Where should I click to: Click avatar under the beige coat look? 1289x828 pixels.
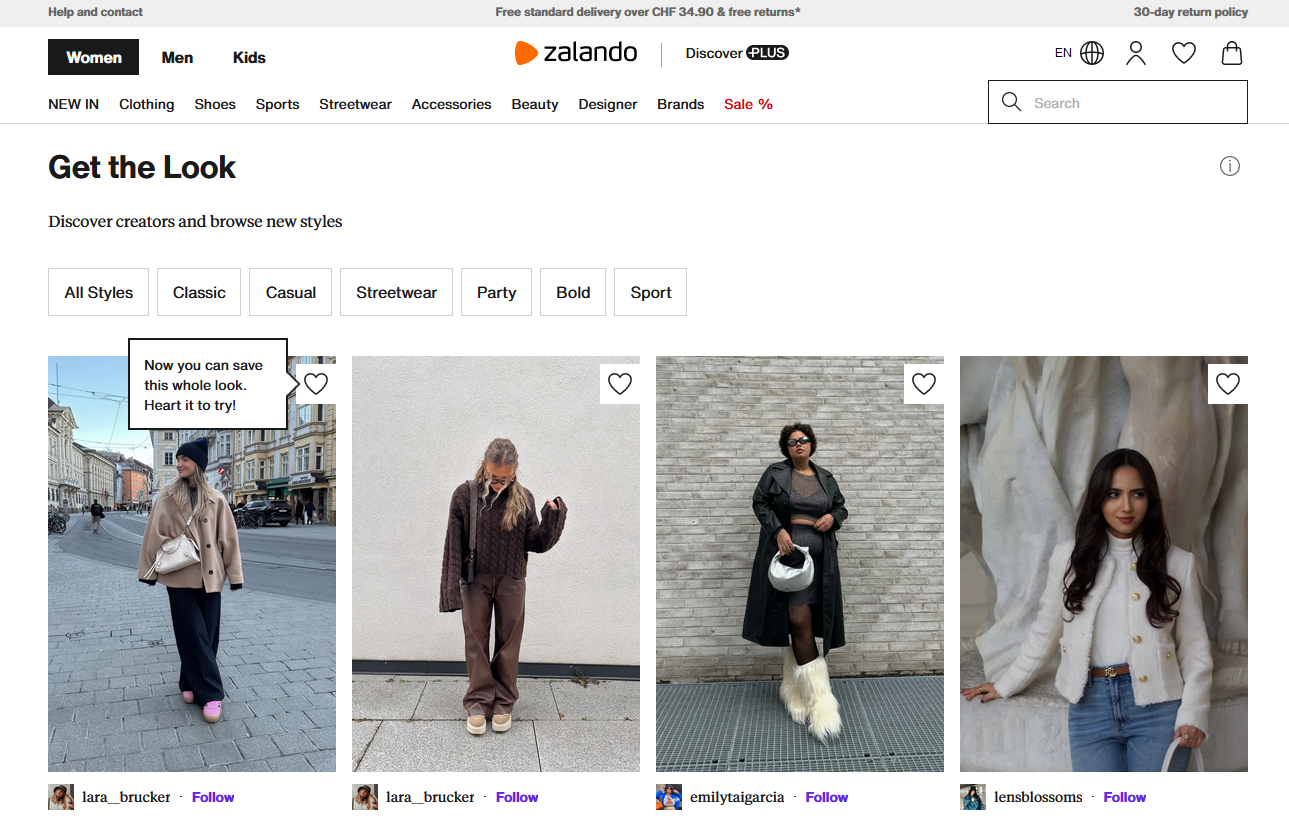pos(61,797)
